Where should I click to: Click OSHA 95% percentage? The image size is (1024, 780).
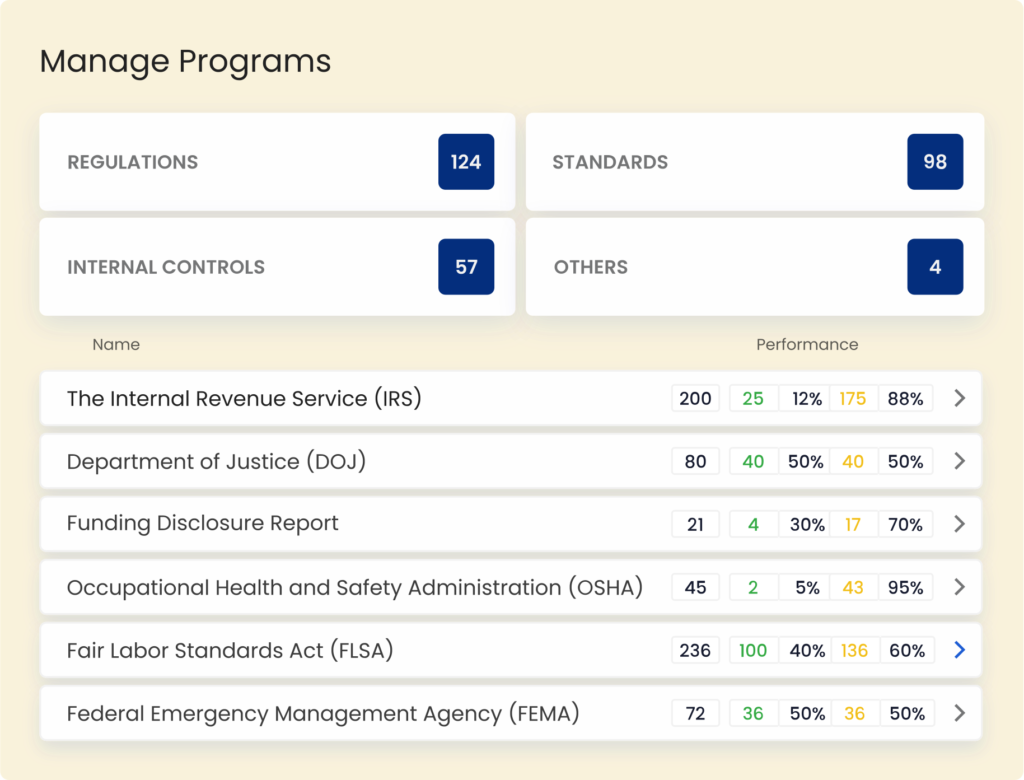coord(905,587)
